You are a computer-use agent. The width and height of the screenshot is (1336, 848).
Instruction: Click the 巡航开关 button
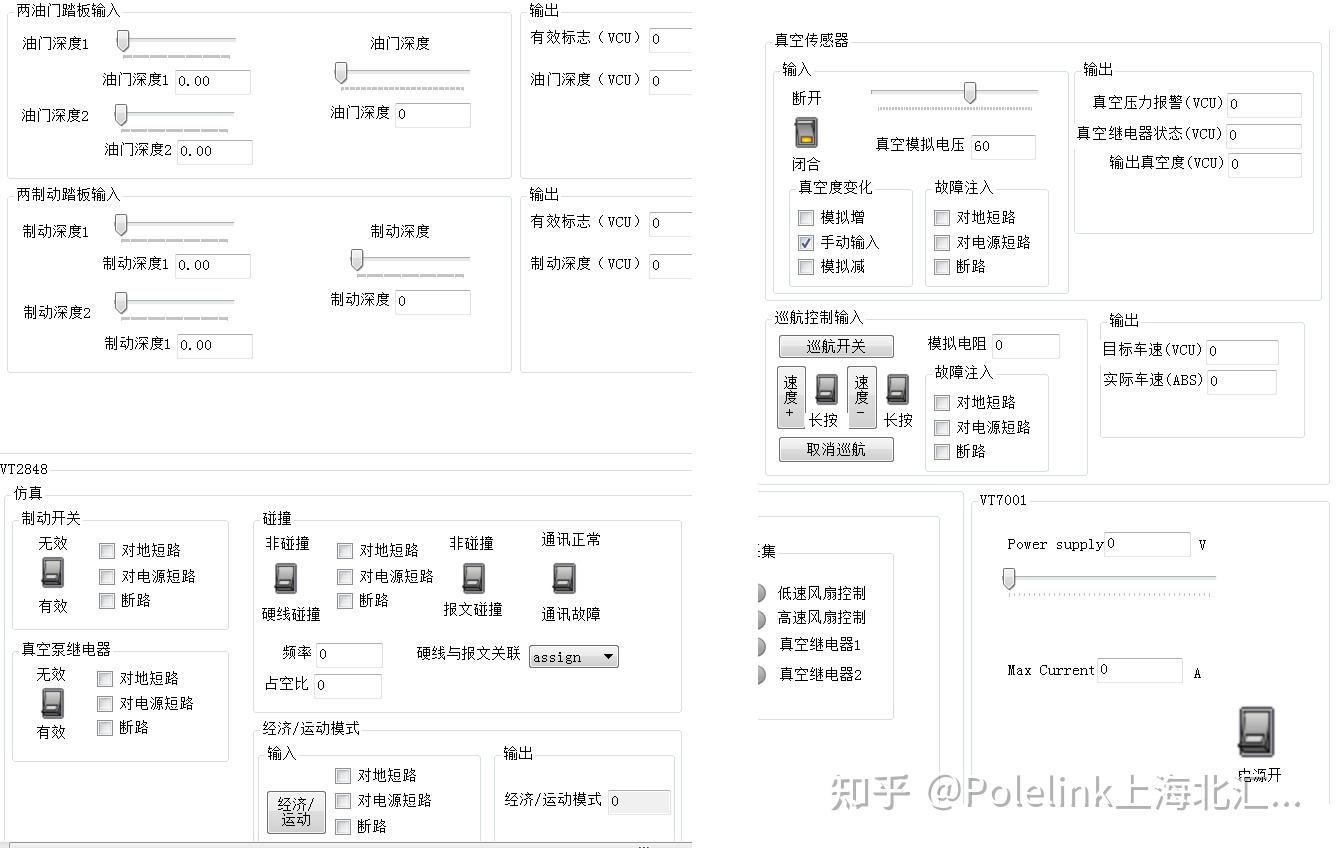coord(836,345)
